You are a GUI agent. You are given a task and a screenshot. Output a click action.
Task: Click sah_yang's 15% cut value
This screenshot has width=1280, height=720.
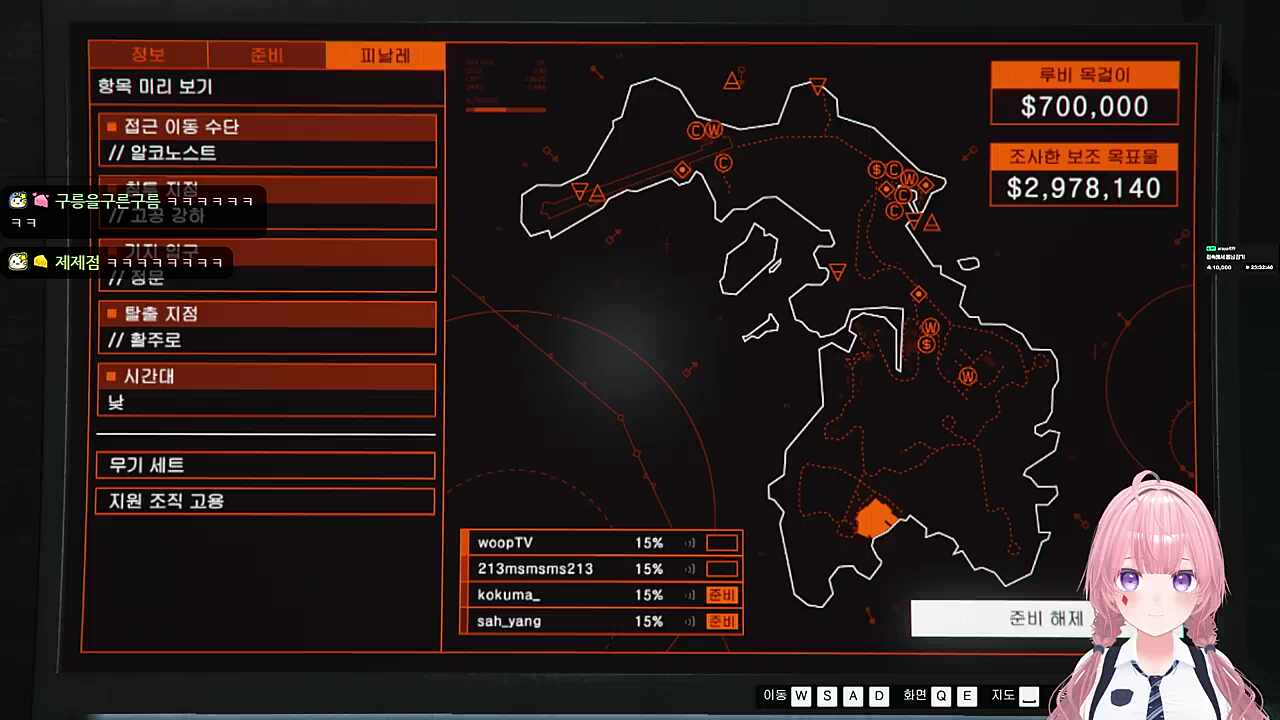coord(649,621)
